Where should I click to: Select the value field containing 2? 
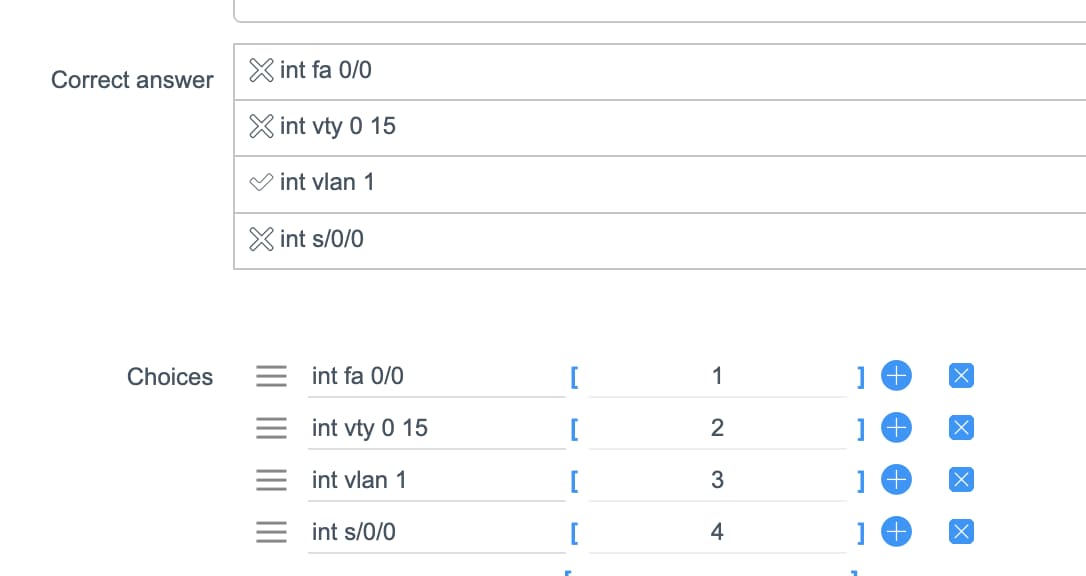pyautogui.click(x=716, y=428)
